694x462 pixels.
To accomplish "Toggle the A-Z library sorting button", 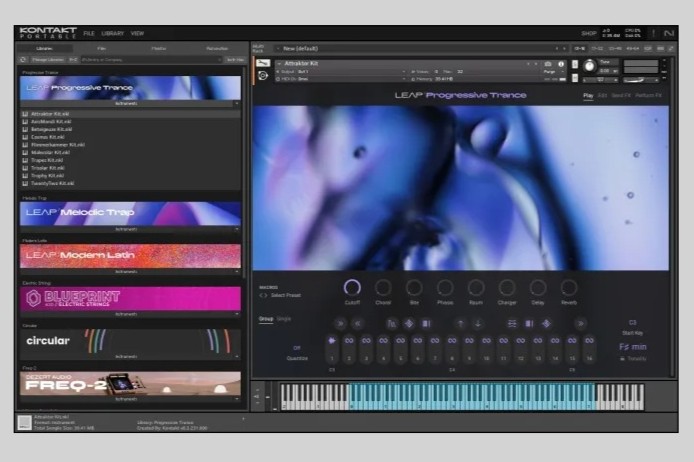I will click(73, 59).
